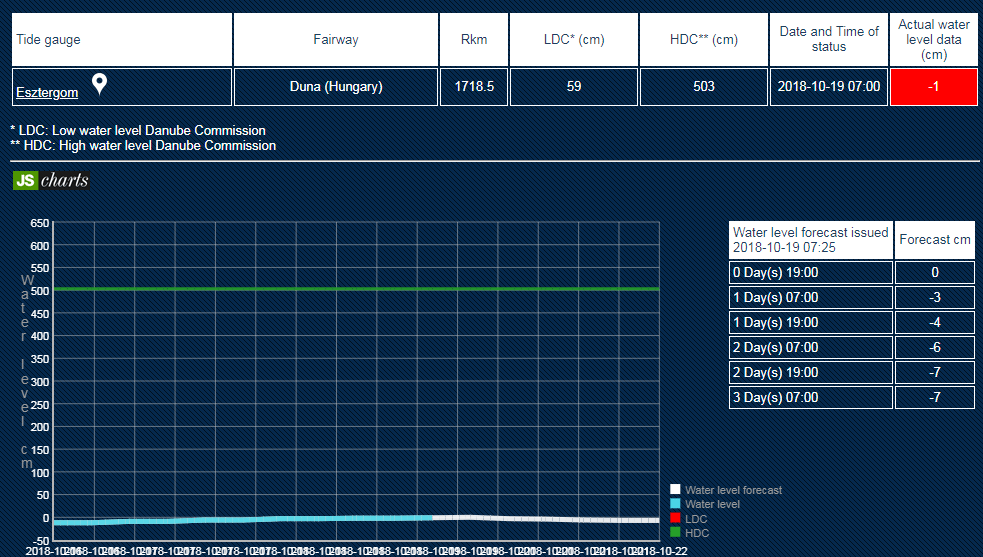Click the Duna (Hungary) fairway cell
Image resolution: width=983 pixels, height=557 pixels.
click(x=335, y=87)
